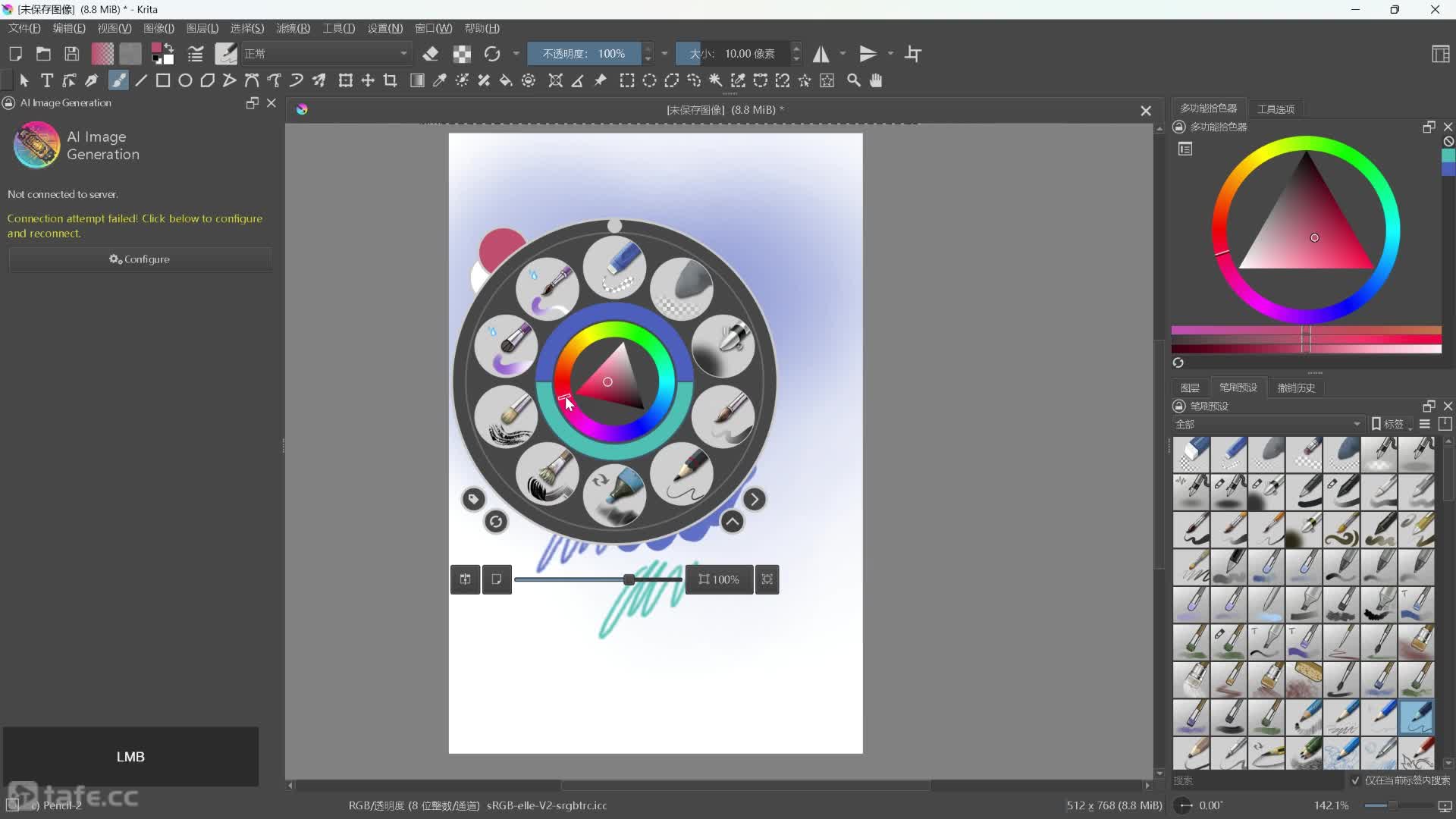Toggle canvas-only mode button in popup palette

click(497, 579)
